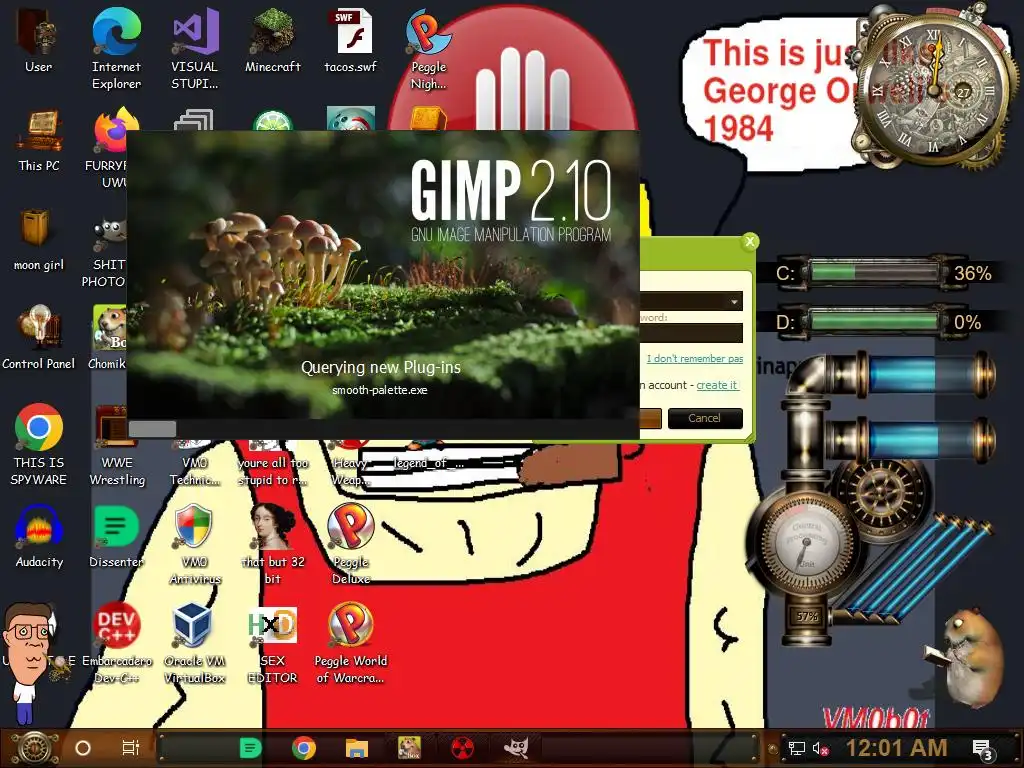Open the Peggle Nights desktop shortcut
This screenshot has width=1024, height=768.
[x=428, y=48]
